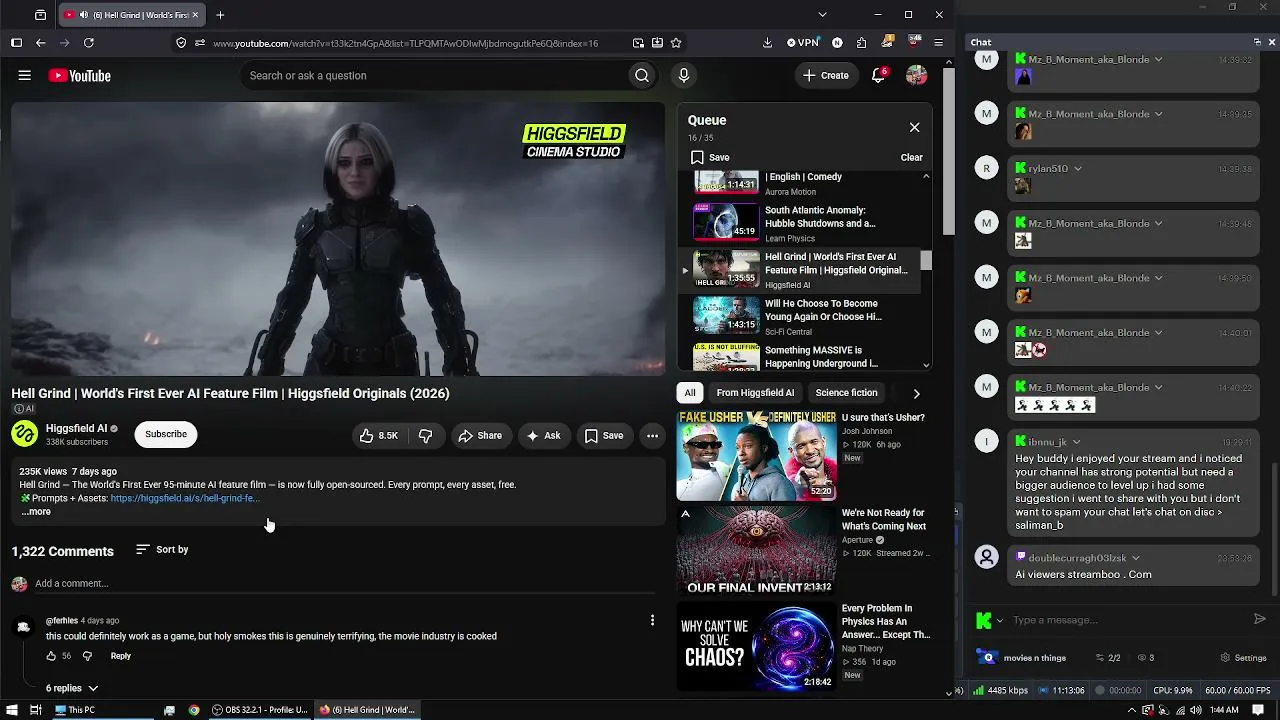Open the U sure that's Usher video thumbnail
Viewport: 1280px width, 720px height.
click(x=756, y=455)
